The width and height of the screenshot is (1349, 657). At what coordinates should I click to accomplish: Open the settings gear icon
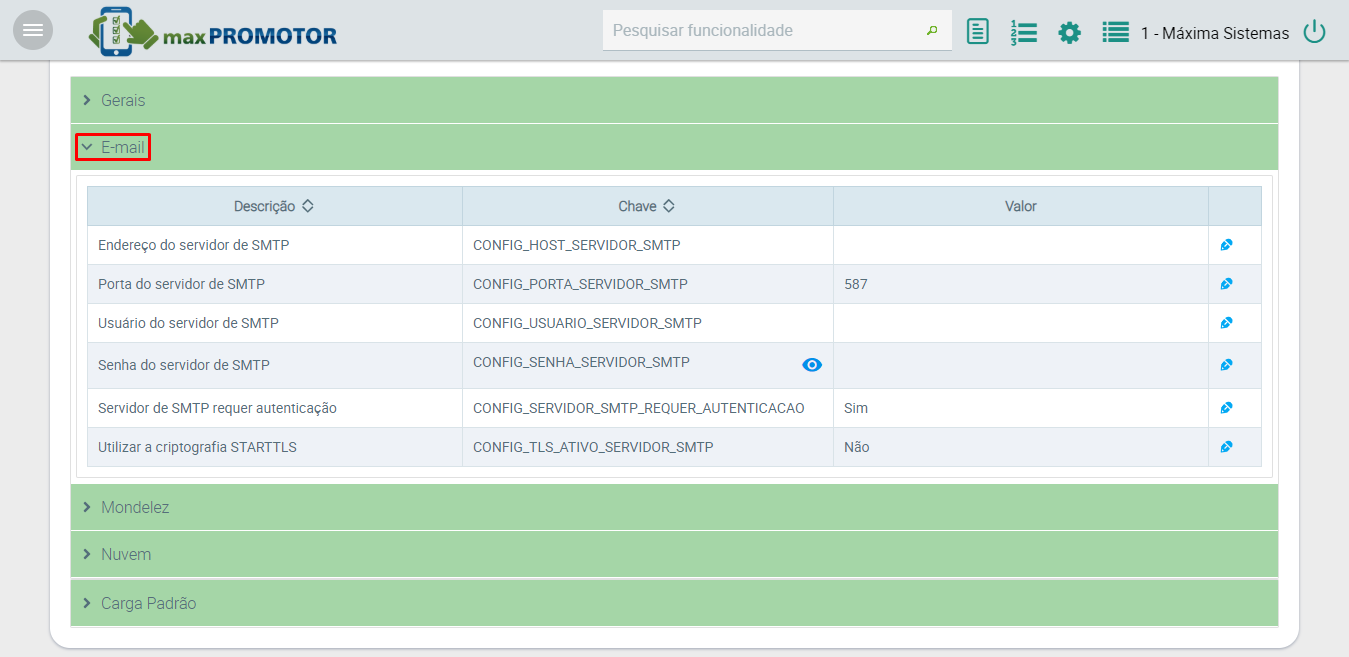click(1070, 32)
